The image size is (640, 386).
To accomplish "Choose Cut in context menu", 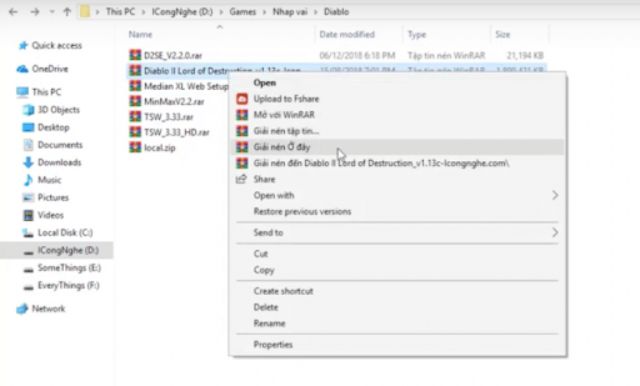I will click(261, 254).
